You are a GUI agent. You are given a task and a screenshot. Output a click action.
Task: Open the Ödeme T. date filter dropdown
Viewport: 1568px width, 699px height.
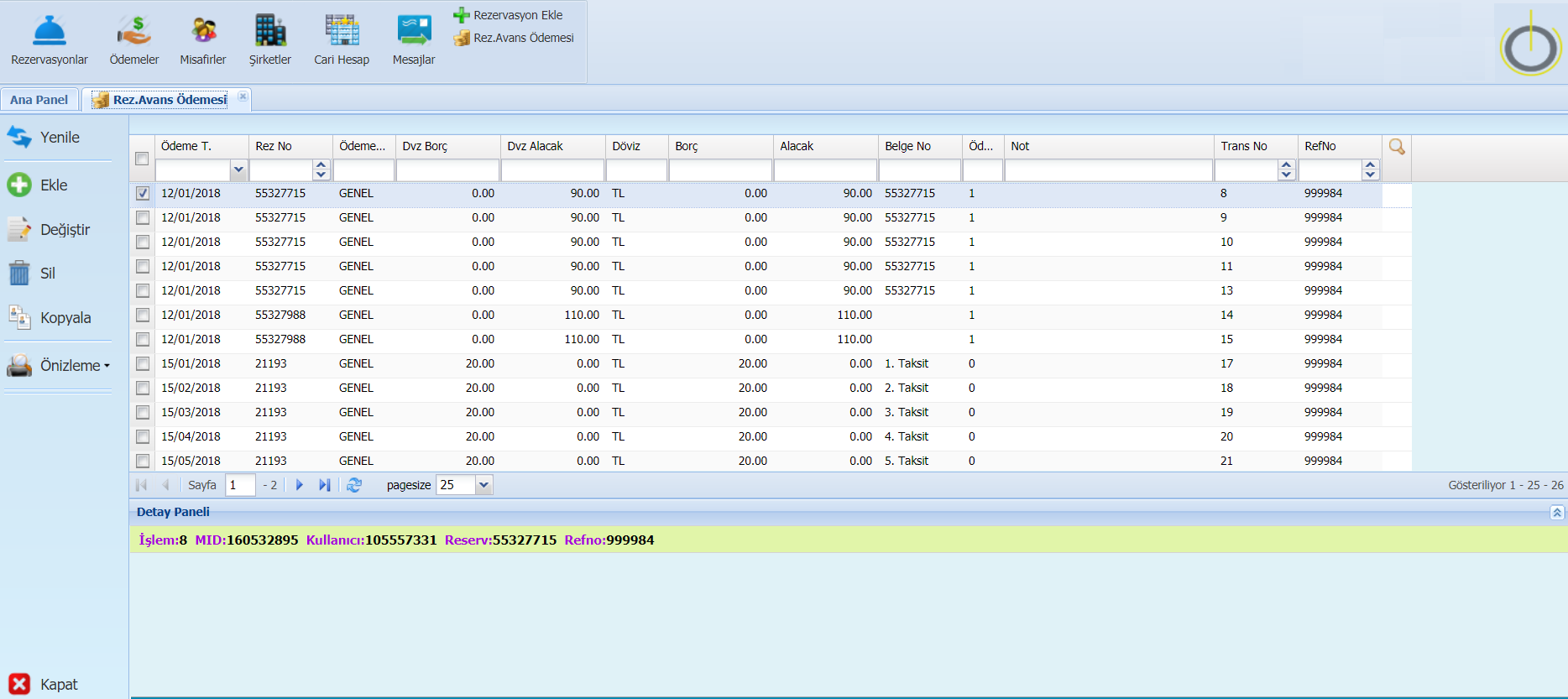[x=238, y=170]
